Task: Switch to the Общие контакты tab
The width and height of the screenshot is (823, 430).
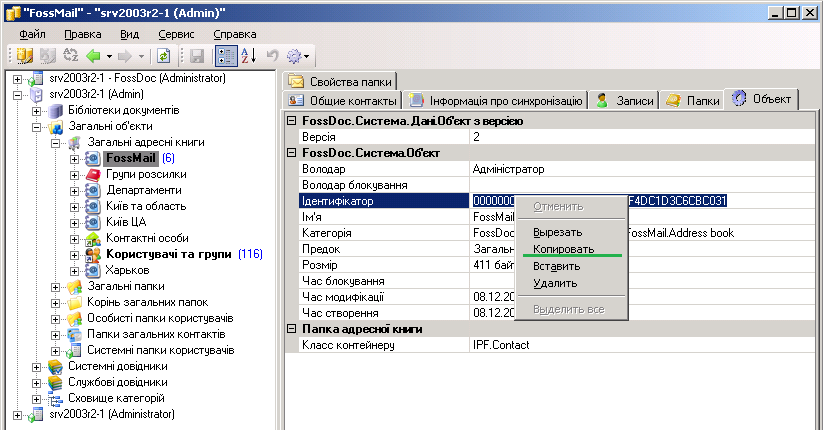Action: (x=342, y=100)
